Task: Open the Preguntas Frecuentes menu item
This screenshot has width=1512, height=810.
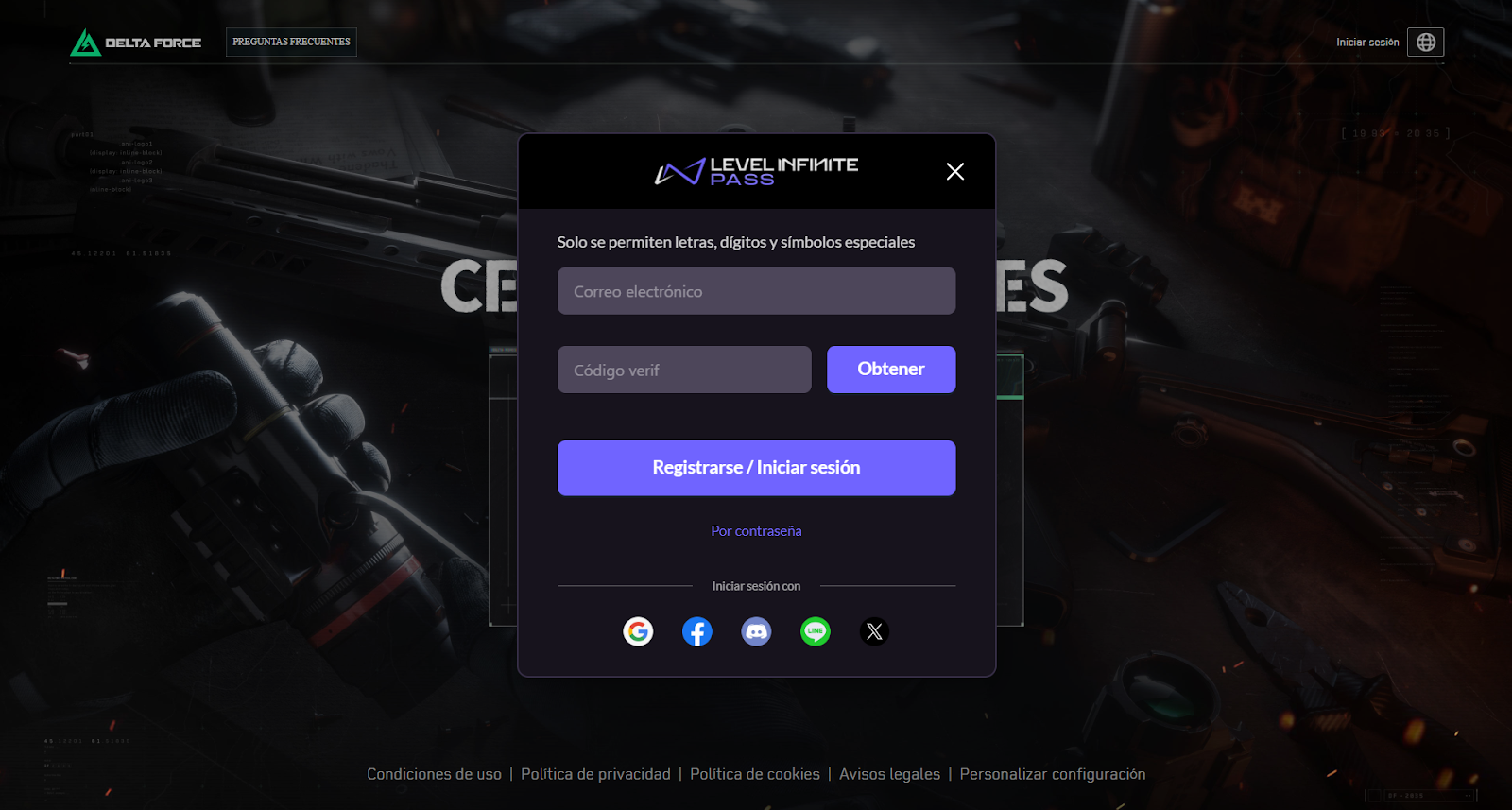Action: point(291,42)
